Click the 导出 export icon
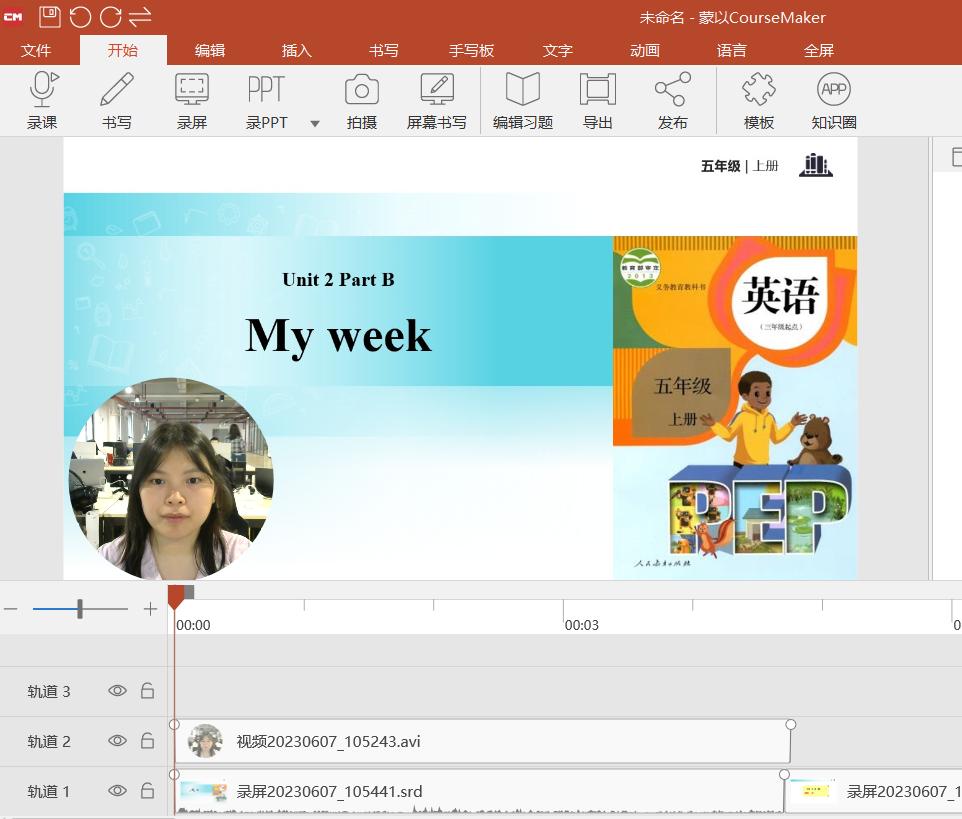The image size is (962, 819). [598, 91]
